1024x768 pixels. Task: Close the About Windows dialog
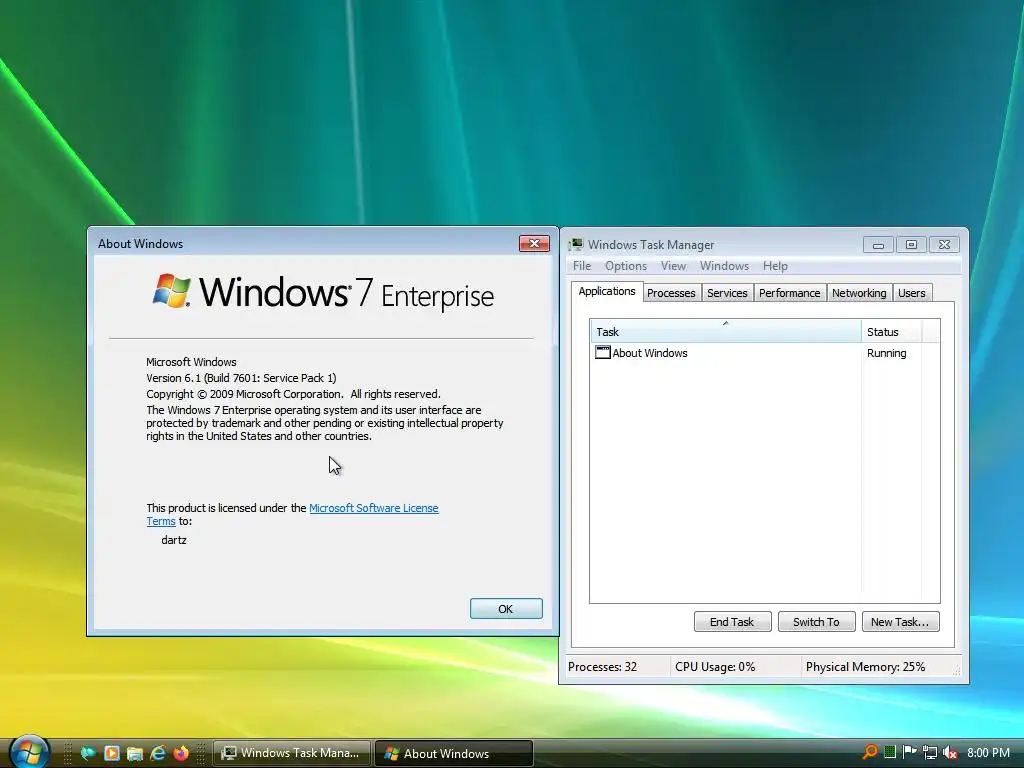(x=534, y=243)
